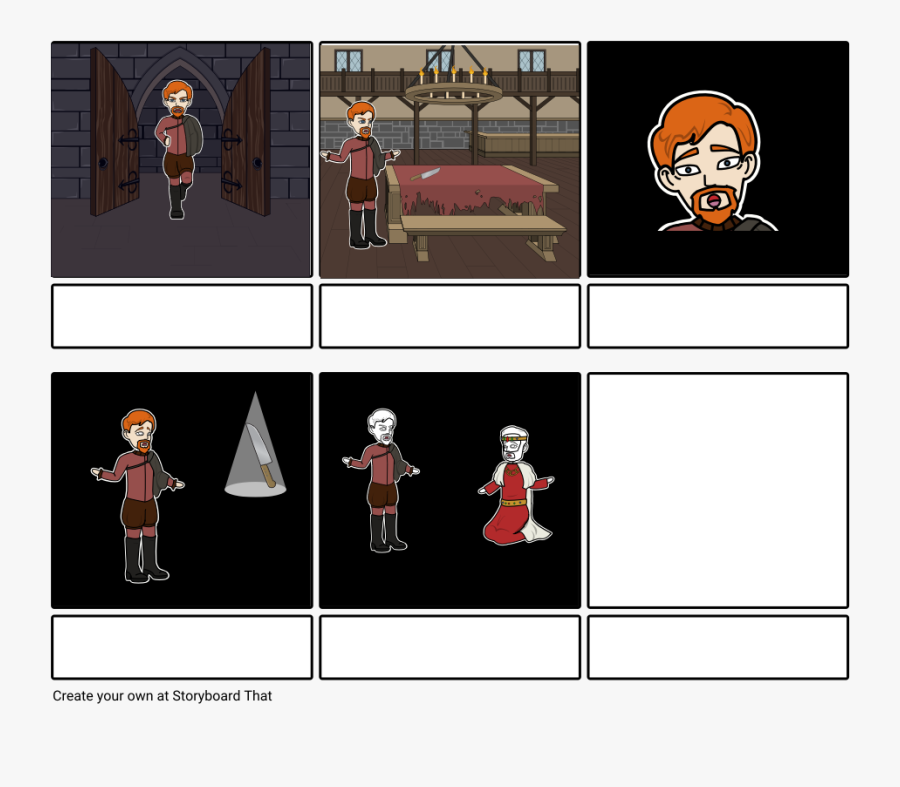
Task: Click the caption box below the ghost scene
Action: tap(448, 647)
